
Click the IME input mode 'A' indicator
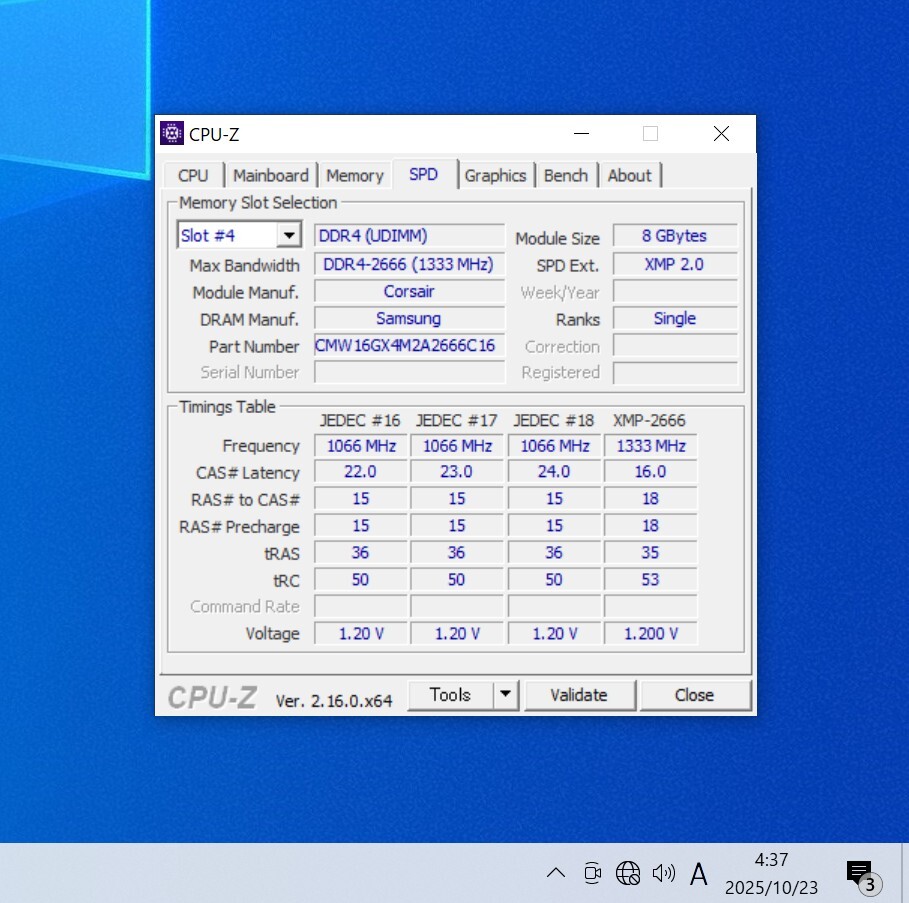coord(699,875)
